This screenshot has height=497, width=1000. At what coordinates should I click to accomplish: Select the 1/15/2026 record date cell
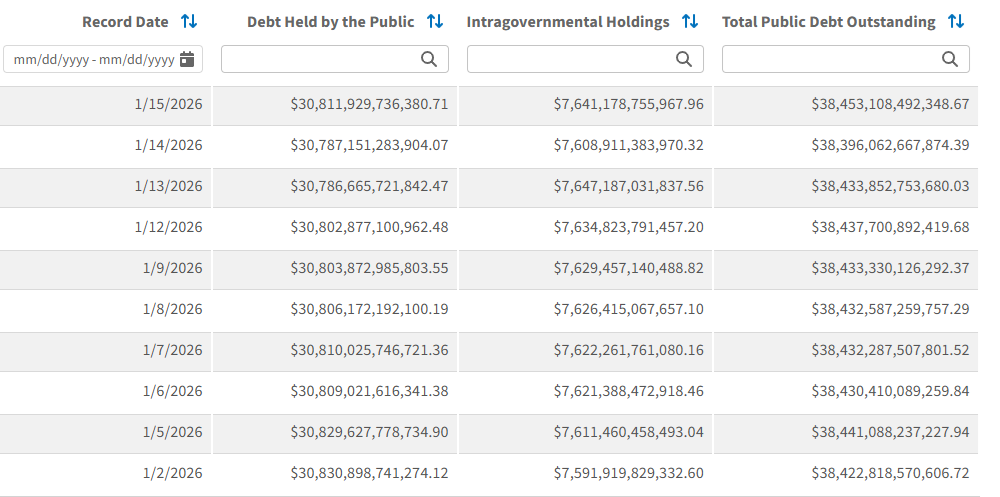click(168, 104)
